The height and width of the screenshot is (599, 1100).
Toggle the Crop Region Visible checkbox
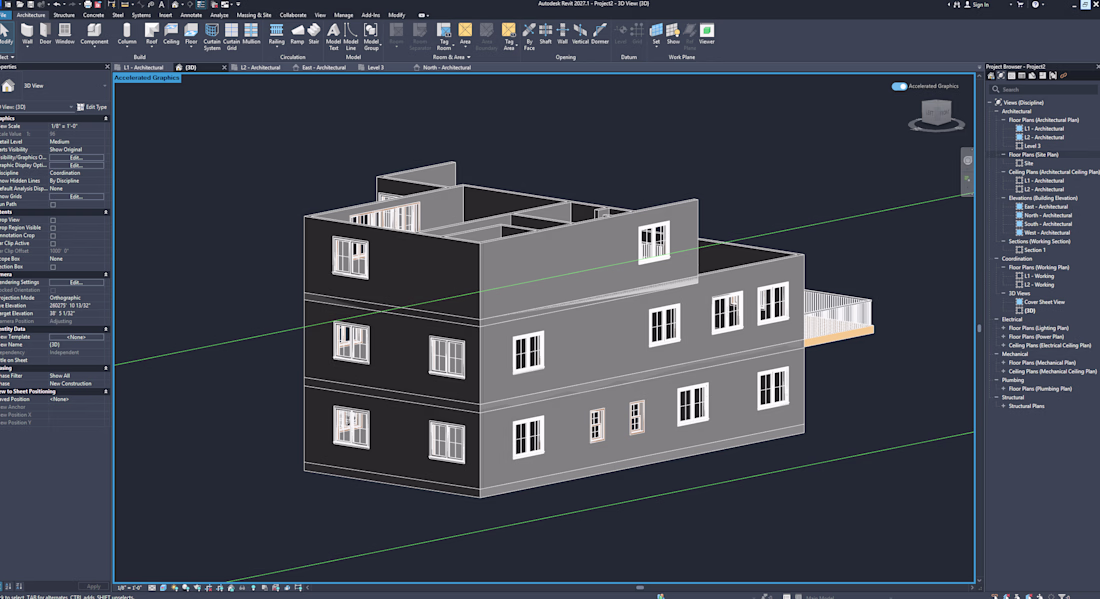(x=53, y=228)
